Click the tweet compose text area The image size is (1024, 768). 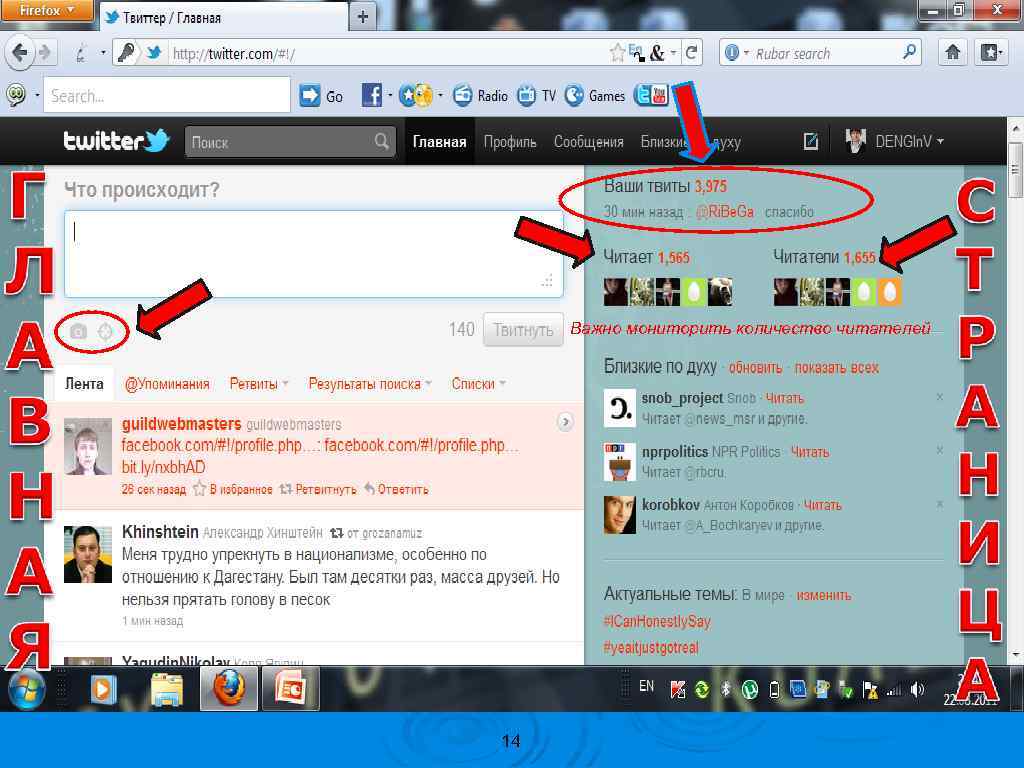point(313,253)
